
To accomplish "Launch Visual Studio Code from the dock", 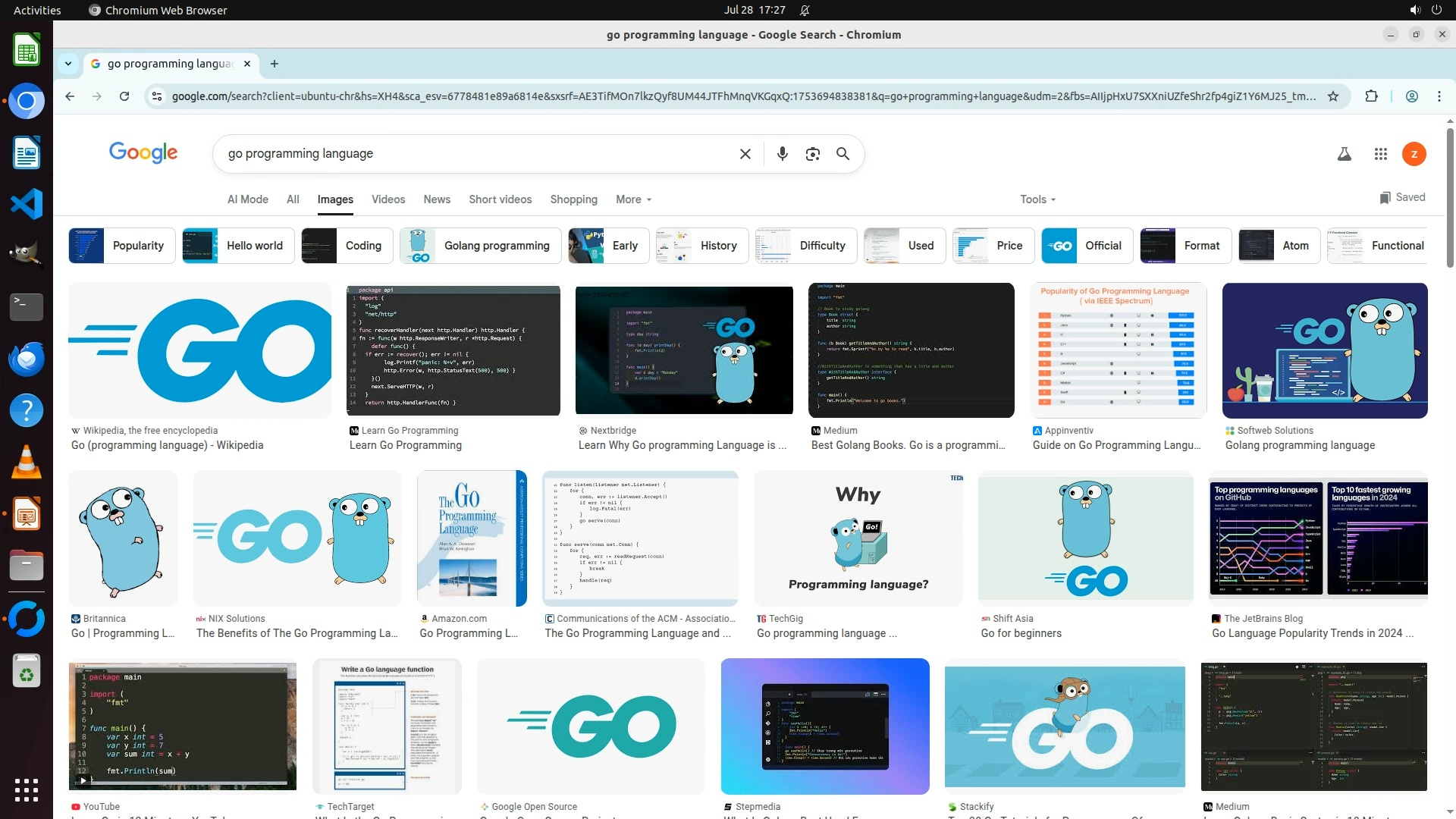I will coord(27,204).
